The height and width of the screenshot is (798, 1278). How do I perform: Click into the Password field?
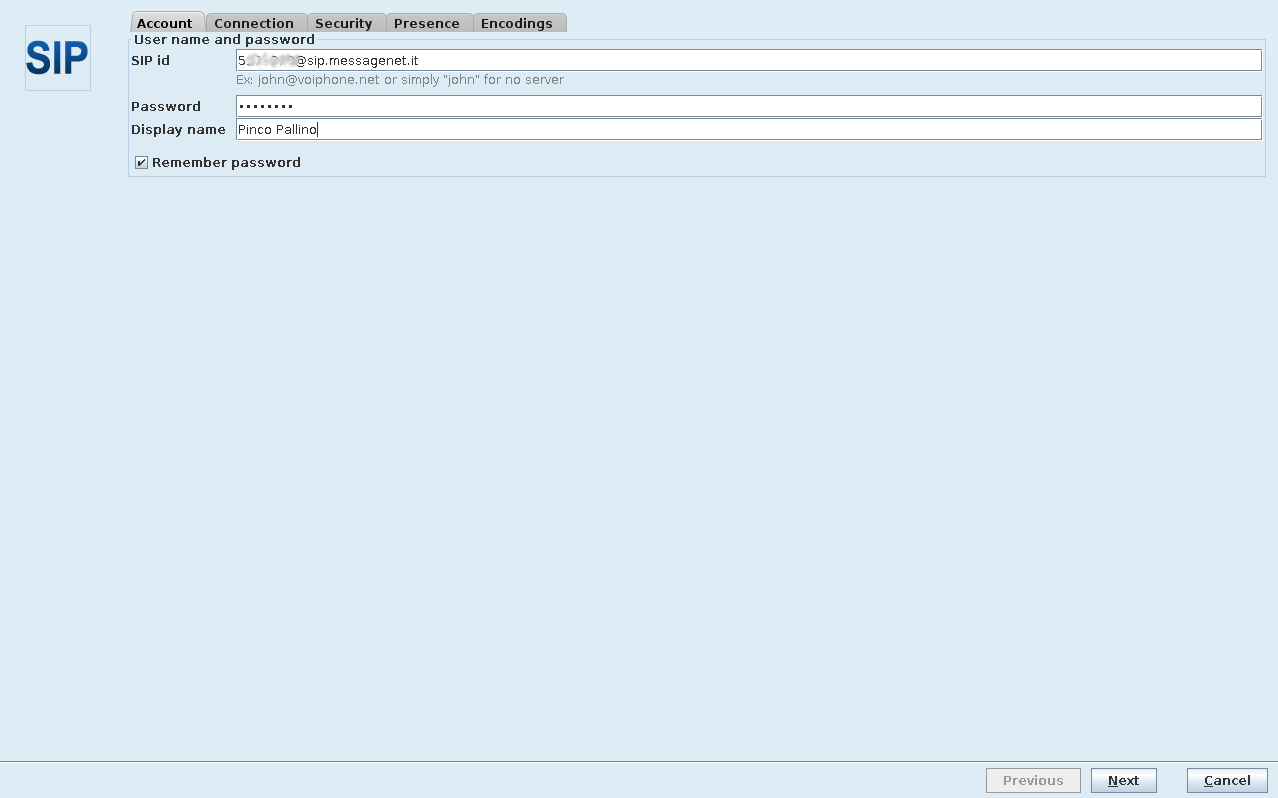[x=748, y=106]
